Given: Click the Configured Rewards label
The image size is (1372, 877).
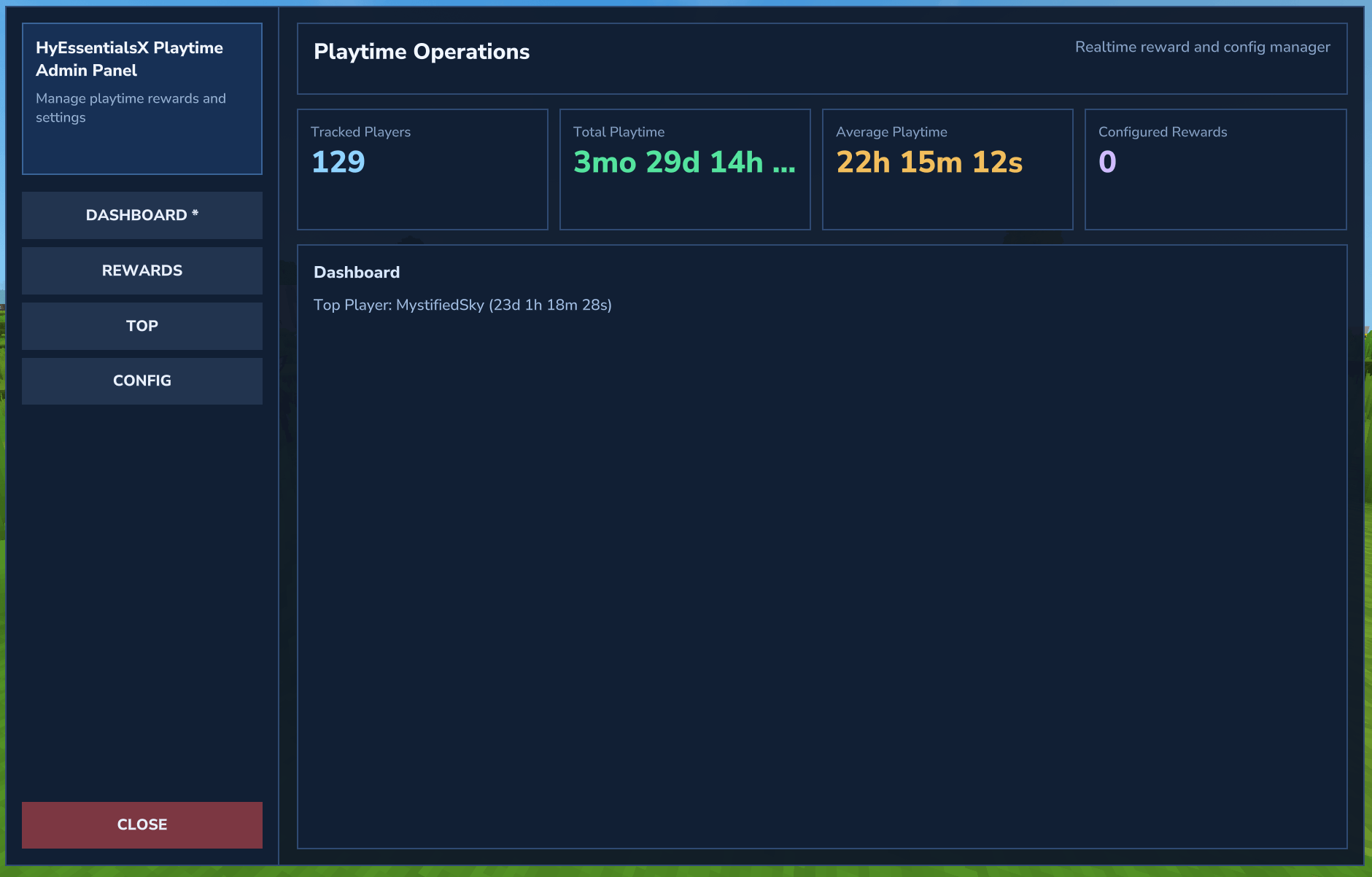Looking at the screenshot, I should click(x=1163, y=132).
